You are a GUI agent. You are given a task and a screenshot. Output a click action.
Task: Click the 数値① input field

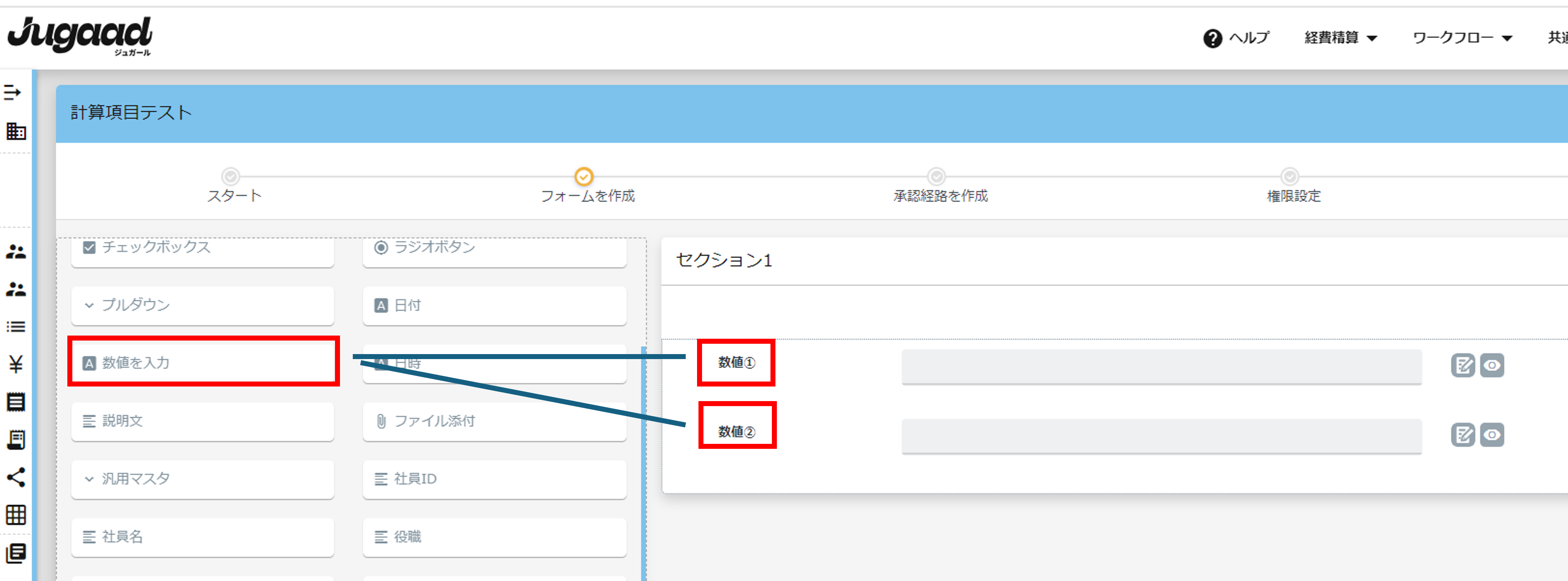point(1161,366)
